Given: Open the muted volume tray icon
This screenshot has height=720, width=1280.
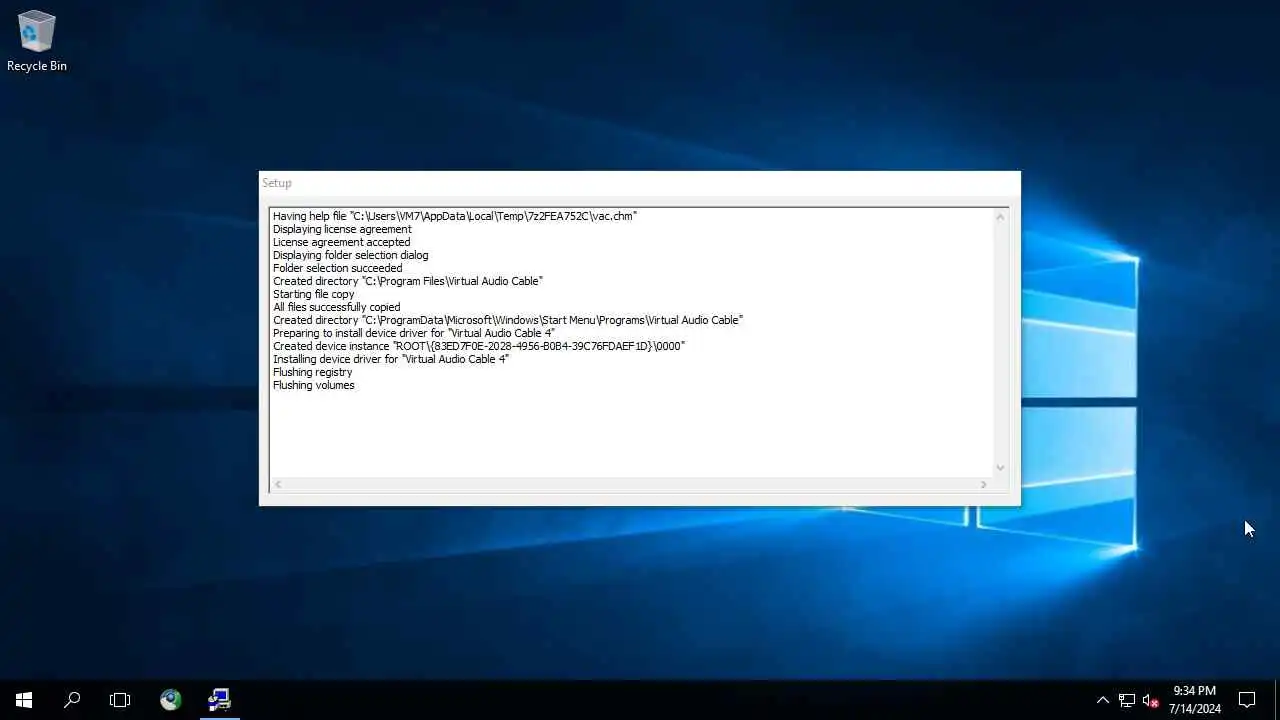Looking at the screenshot, I should [1150, 700].
